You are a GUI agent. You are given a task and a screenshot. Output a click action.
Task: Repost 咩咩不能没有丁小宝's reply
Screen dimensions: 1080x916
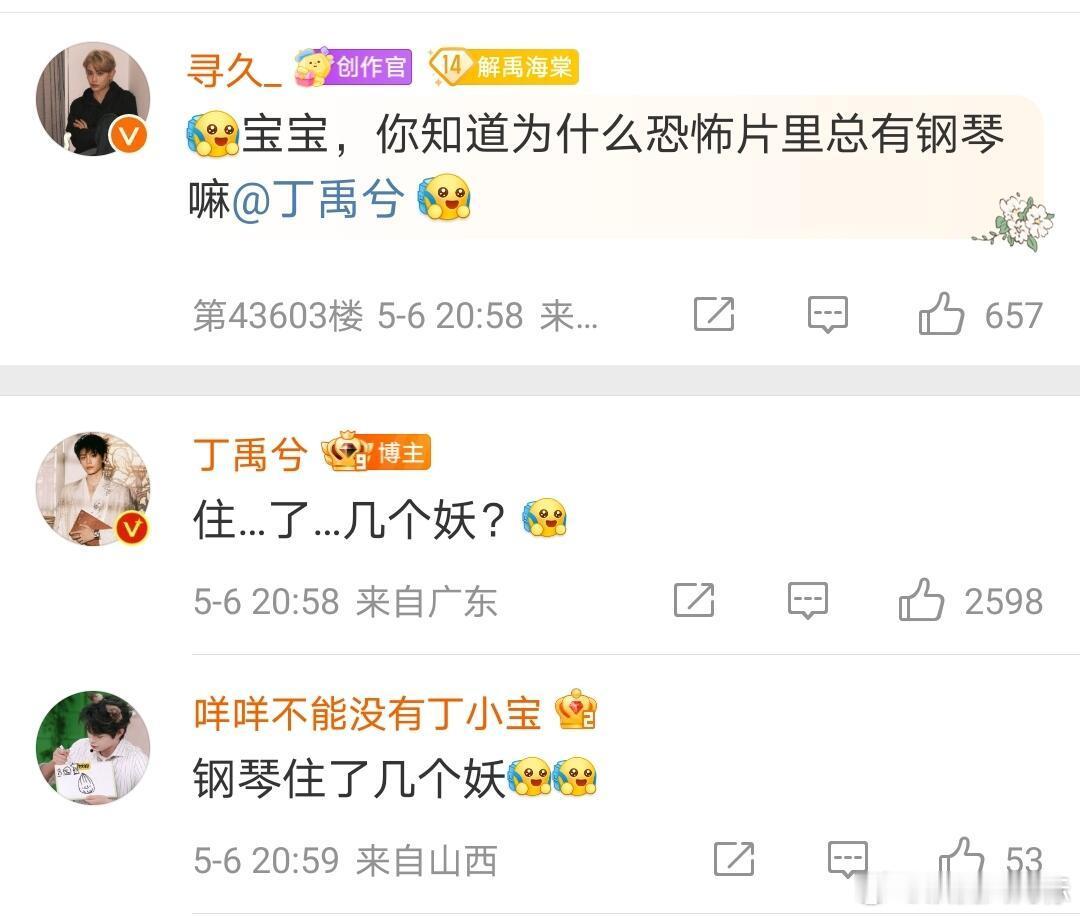734,859
